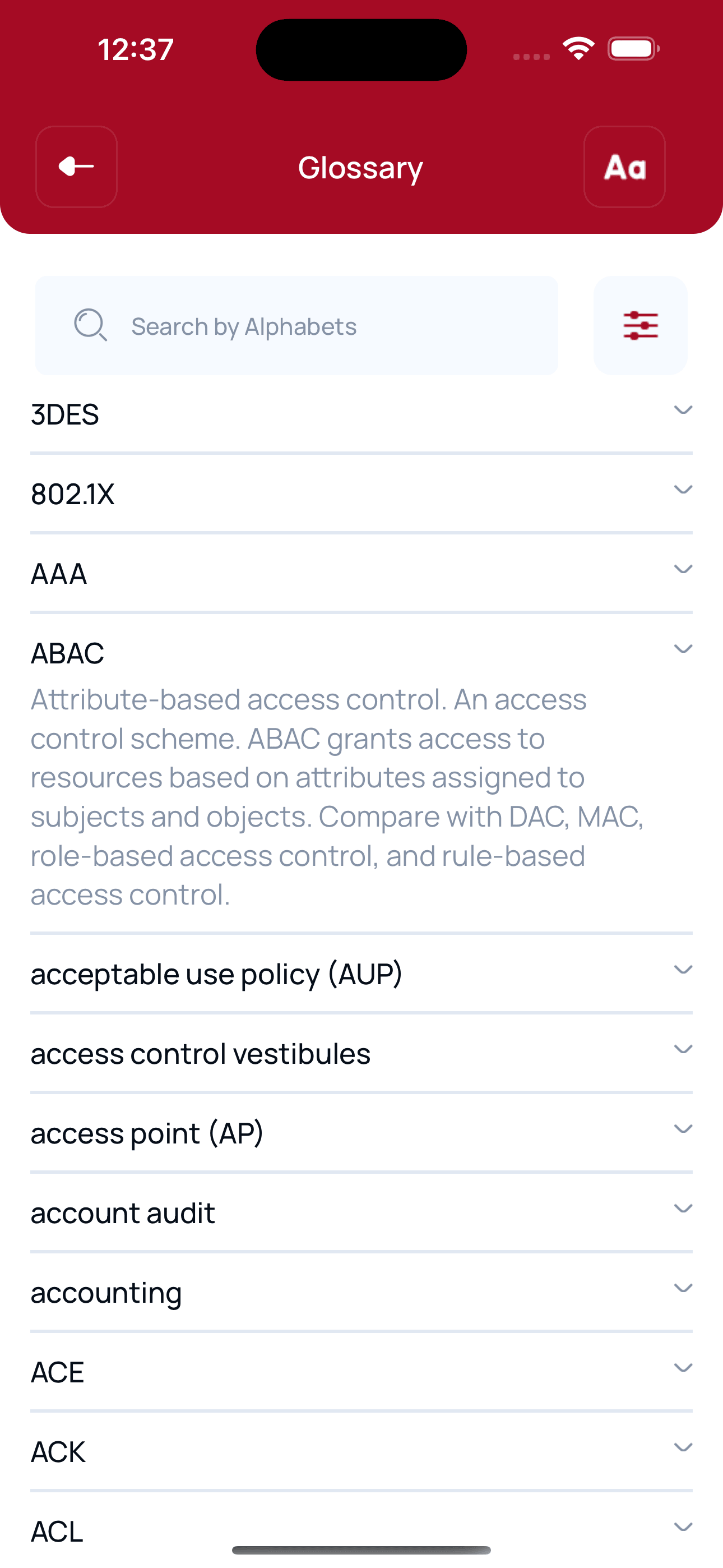Open the ACK glossary term
The image size is (723, 1568).
click(58, 1452)
